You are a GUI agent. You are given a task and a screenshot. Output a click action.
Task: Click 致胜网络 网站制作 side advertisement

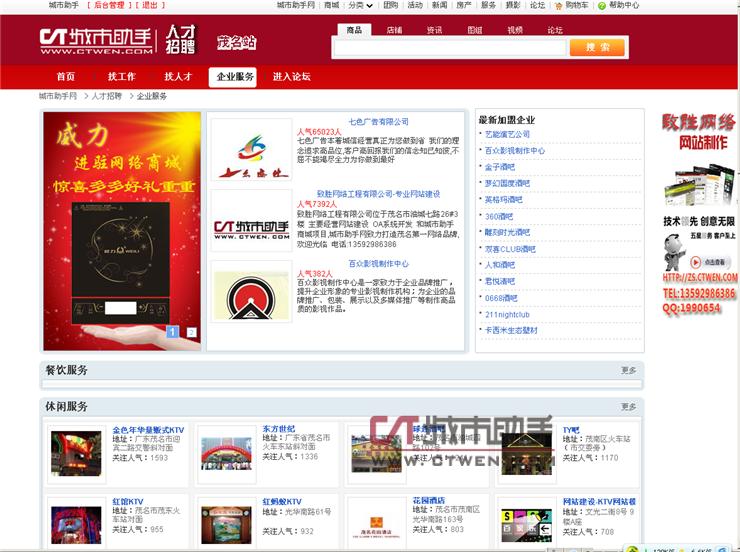point(699,213)
